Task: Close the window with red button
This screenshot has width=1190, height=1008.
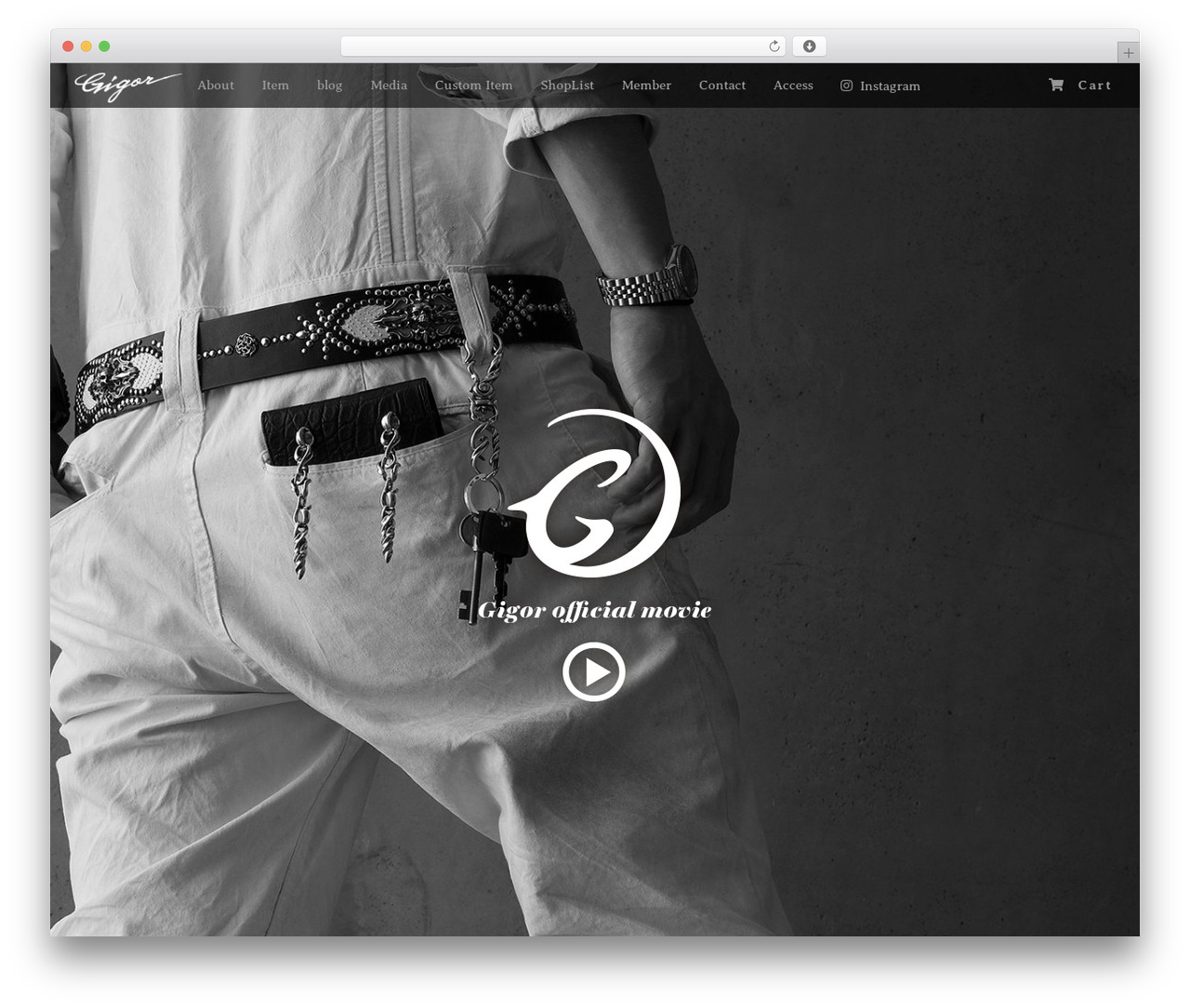Action: (68, 46)
